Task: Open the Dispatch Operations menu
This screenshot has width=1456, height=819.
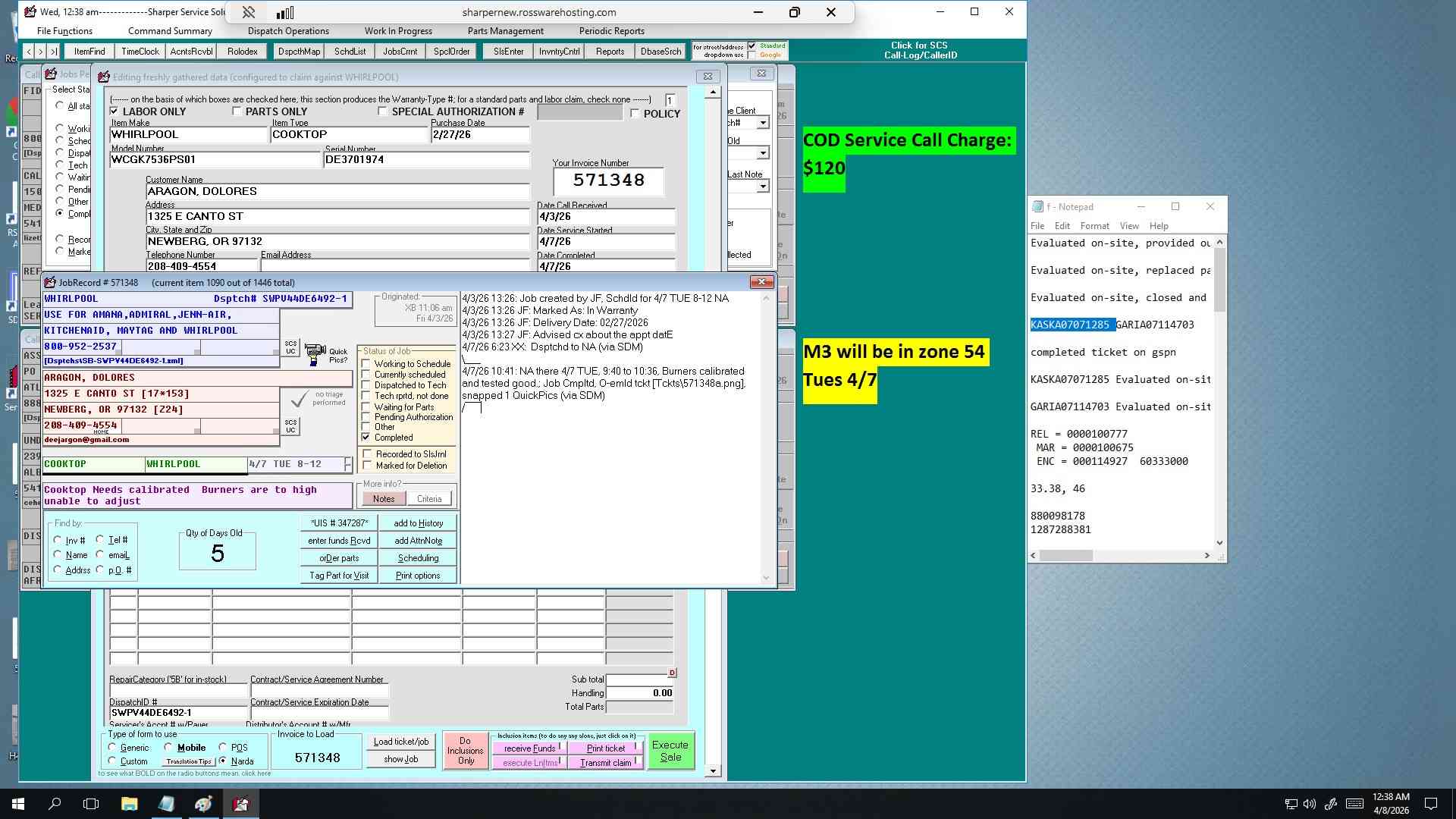Action: click(x=288, y=31)
